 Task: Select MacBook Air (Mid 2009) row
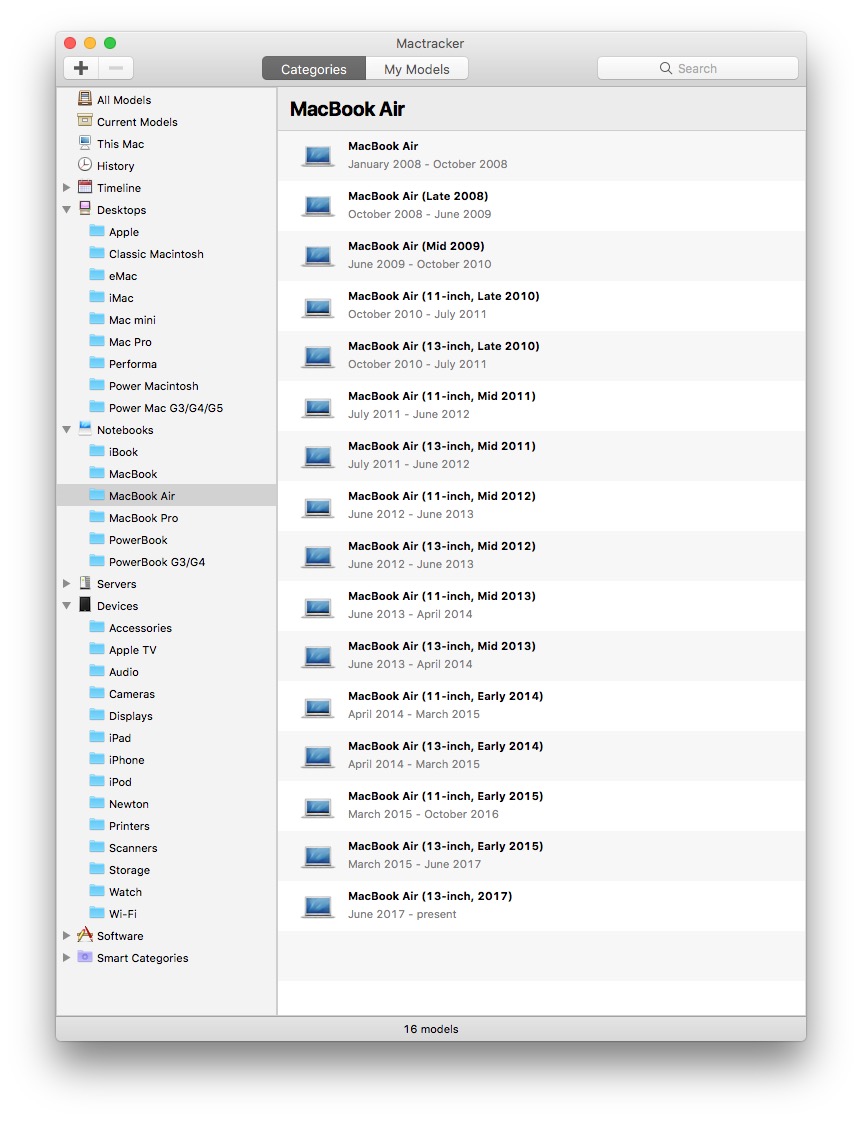pyautogui.click(x=541, y=255)
